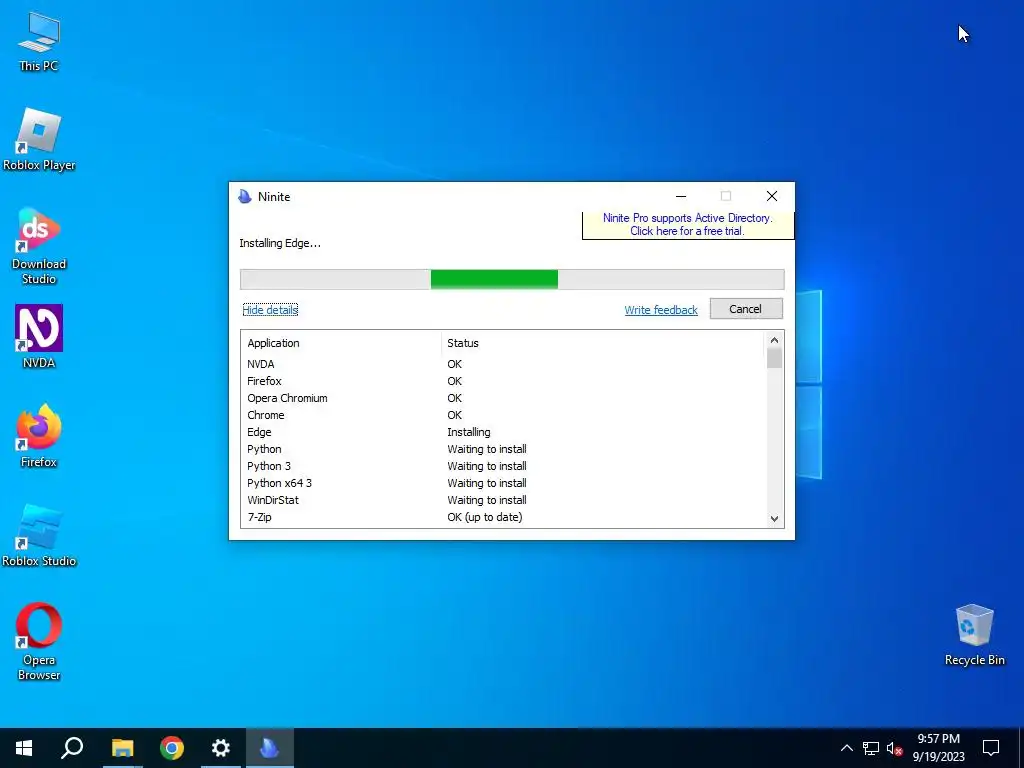The width and height of the screenshot is (1024, 768).
Task: Cancel the Ninite installation
Action: click(x=746, y=309)
